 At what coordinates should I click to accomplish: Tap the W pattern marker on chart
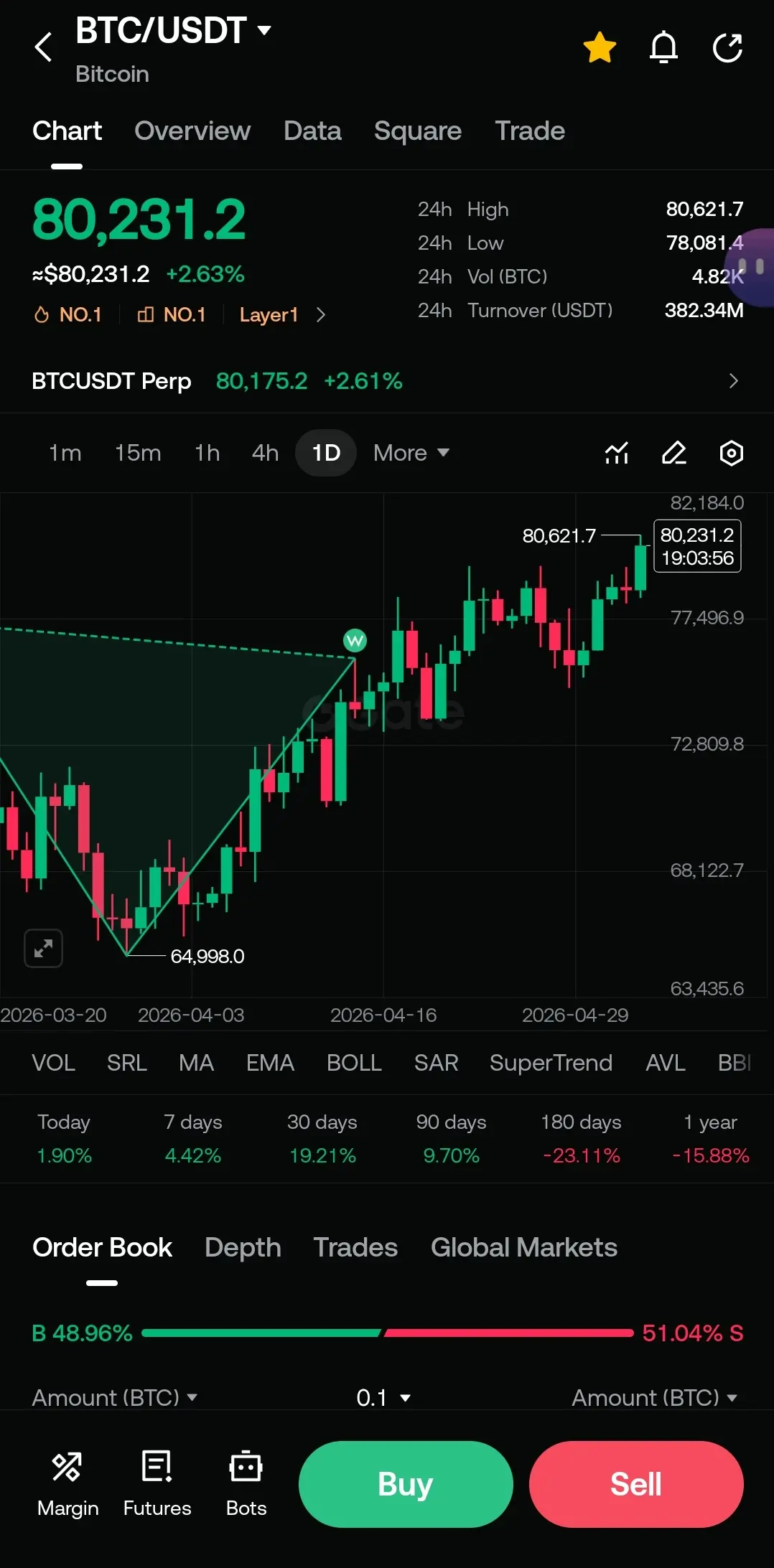pos(355,641)
